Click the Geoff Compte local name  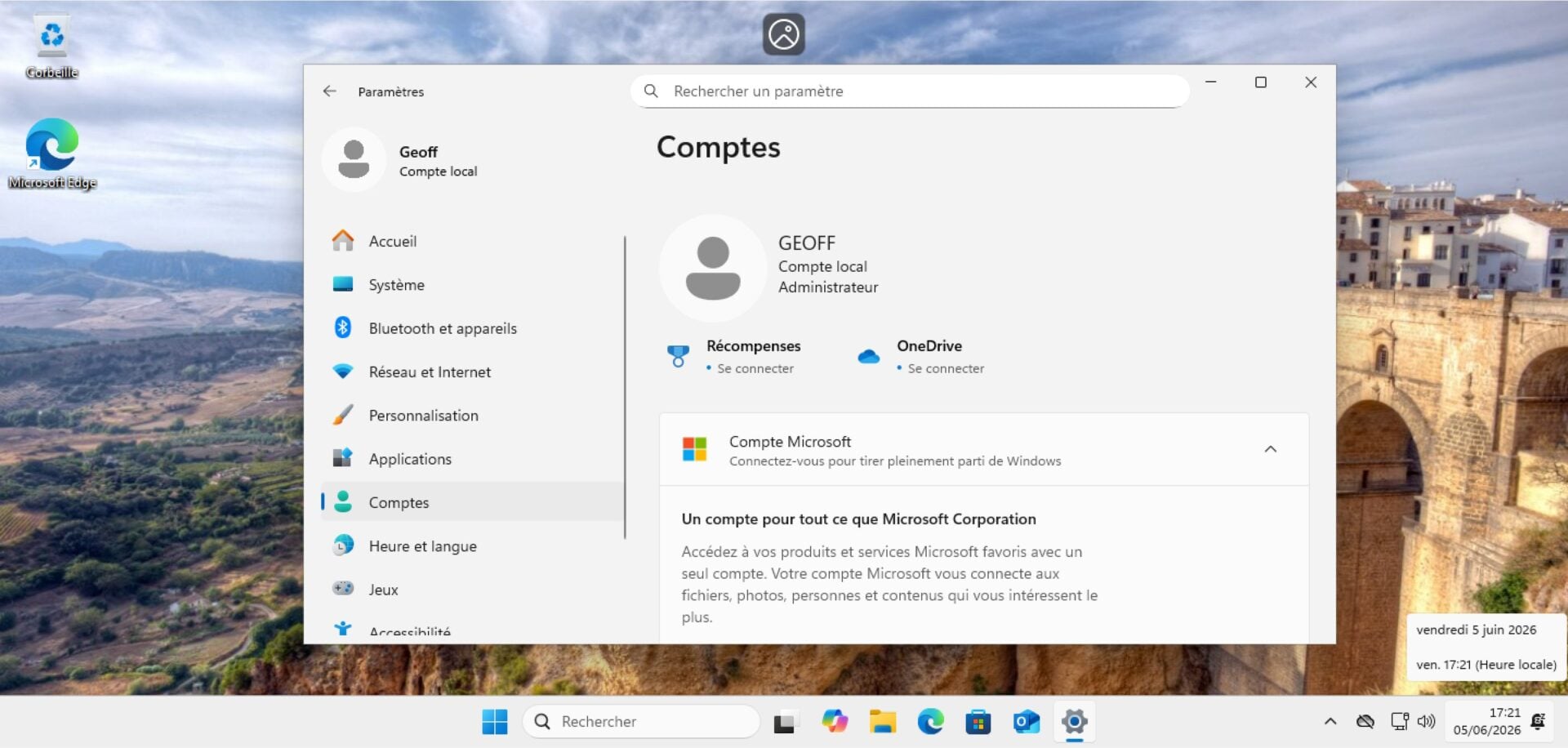[x=438, y=161]
